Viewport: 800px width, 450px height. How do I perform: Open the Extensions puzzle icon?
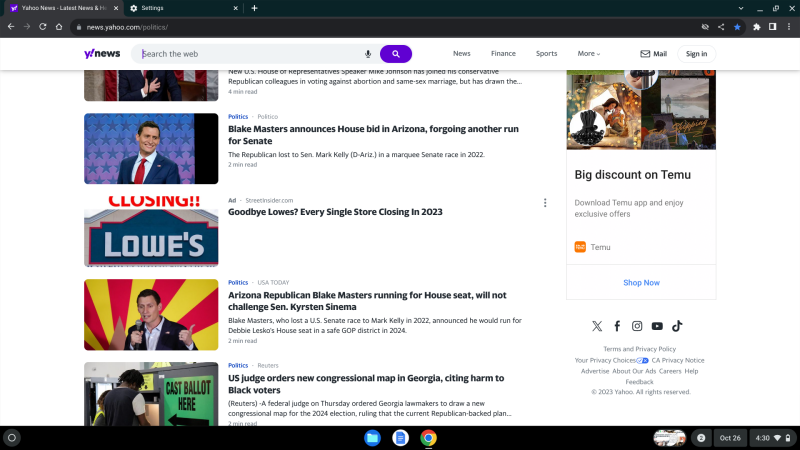(x=757, y=27)
